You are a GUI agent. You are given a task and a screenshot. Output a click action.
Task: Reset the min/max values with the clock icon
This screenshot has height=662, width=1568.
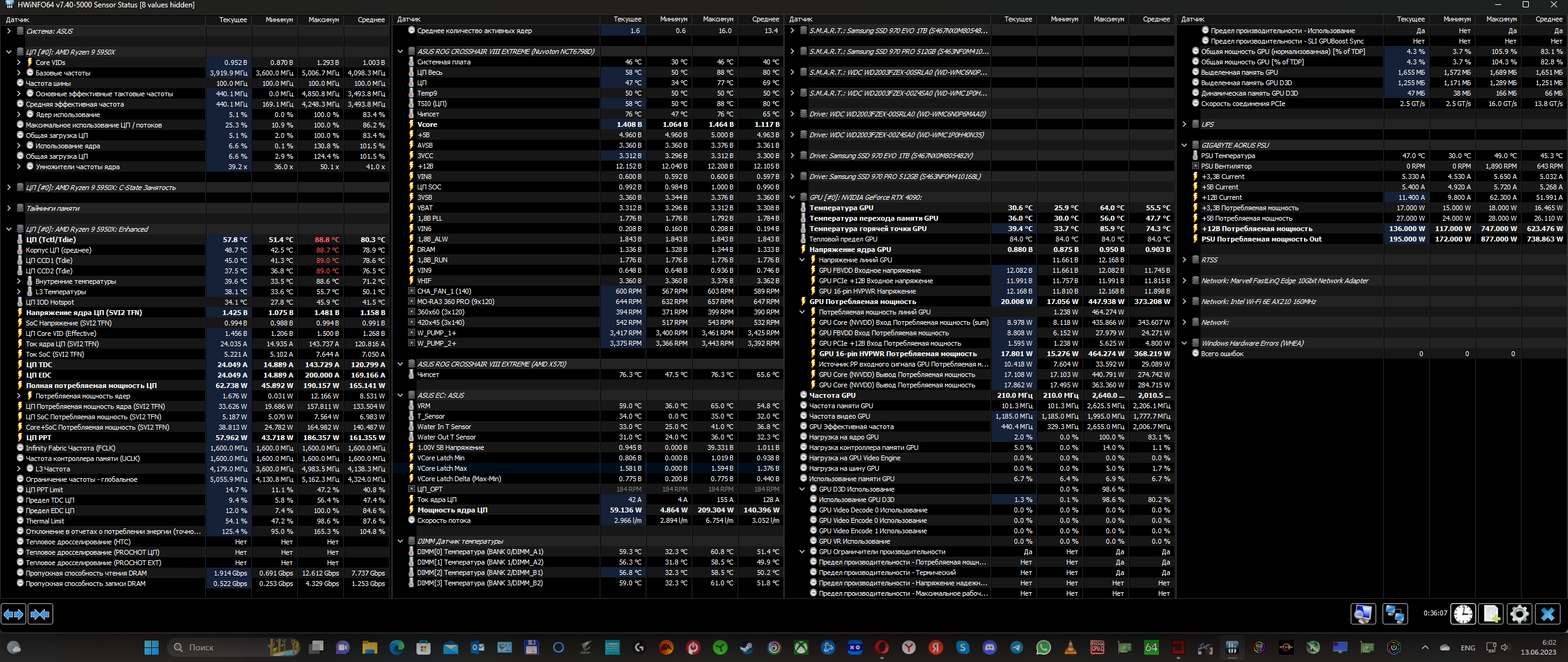pos(1463,614)
